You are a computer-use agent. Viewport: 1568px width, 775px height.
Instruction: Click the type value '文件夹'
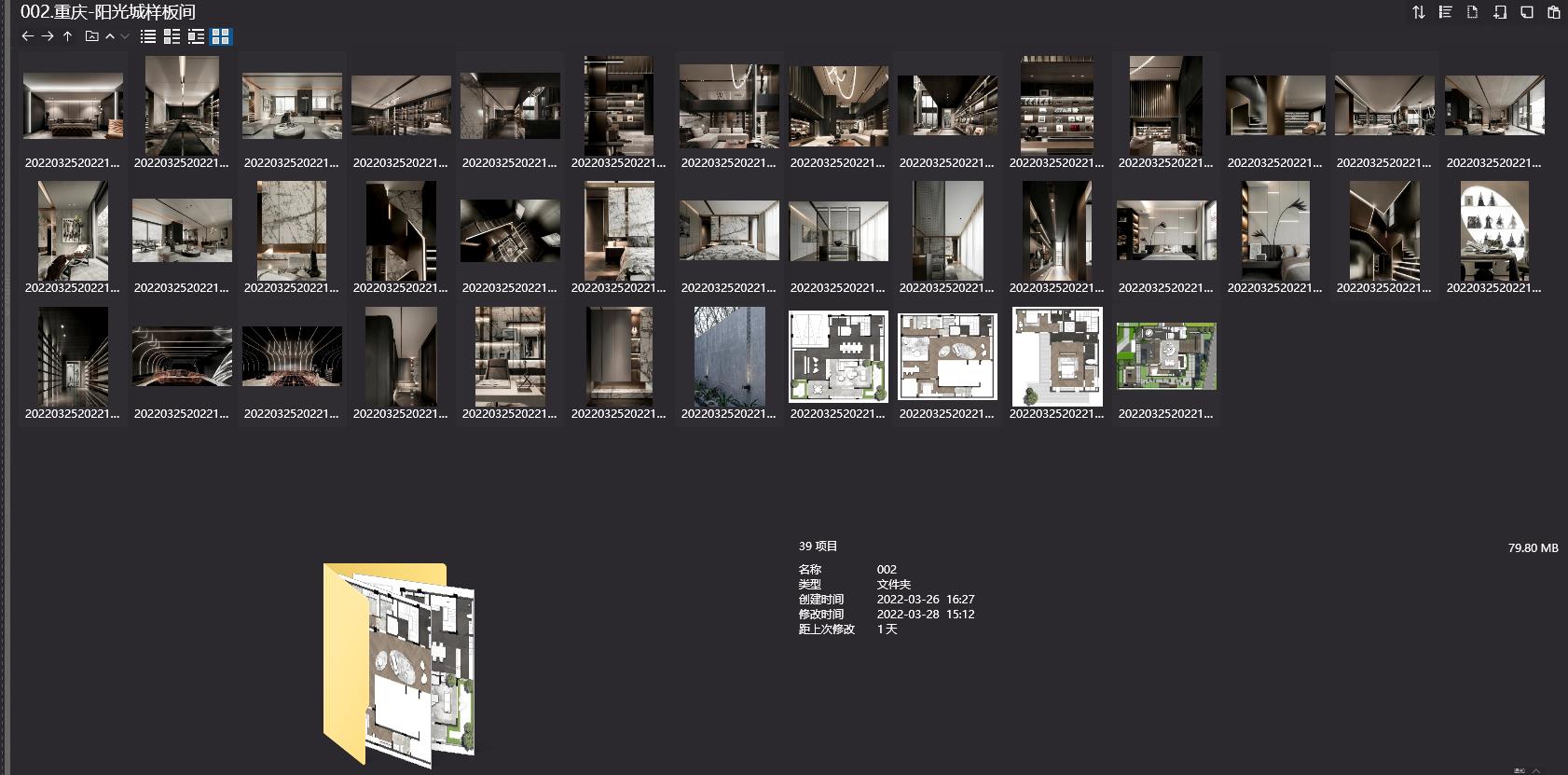(894, 584)
